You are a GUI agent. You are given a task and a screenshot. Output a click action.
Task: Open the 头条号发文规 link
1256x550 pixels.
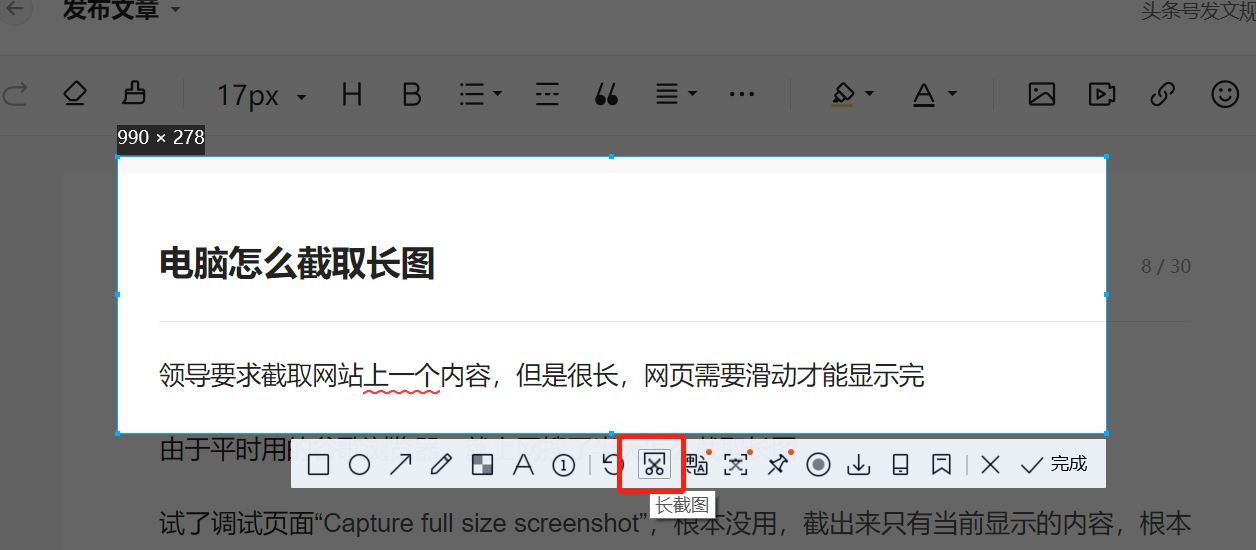click(1198, 11)
